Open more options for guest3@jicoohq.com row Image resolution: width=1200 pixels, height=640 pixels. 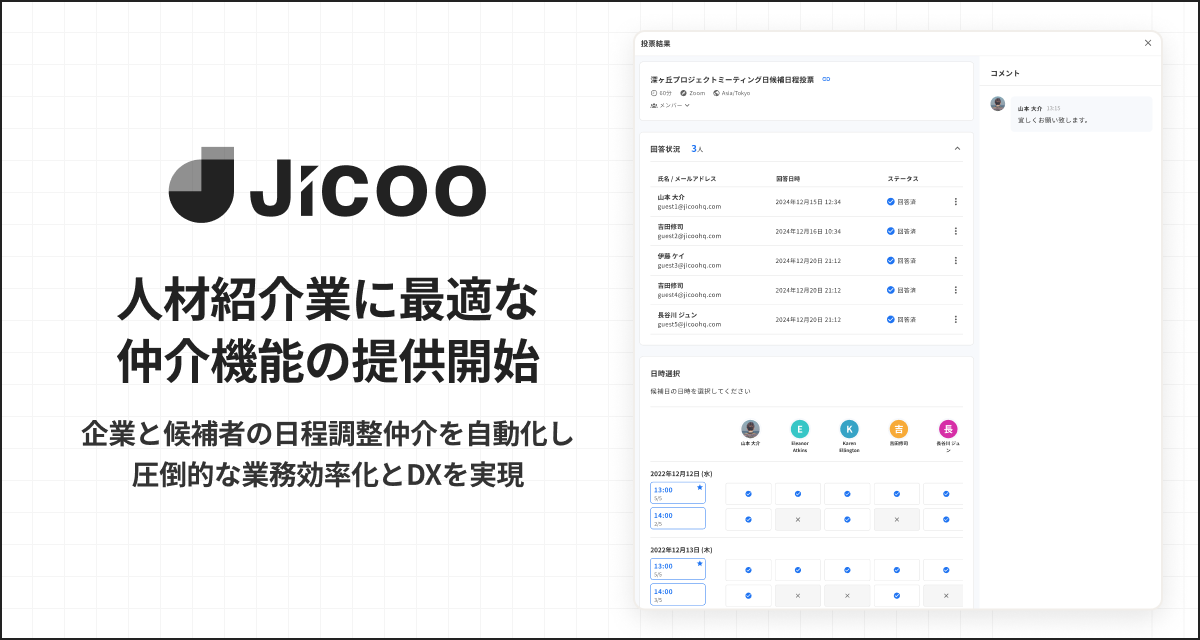tap(955, 260)
